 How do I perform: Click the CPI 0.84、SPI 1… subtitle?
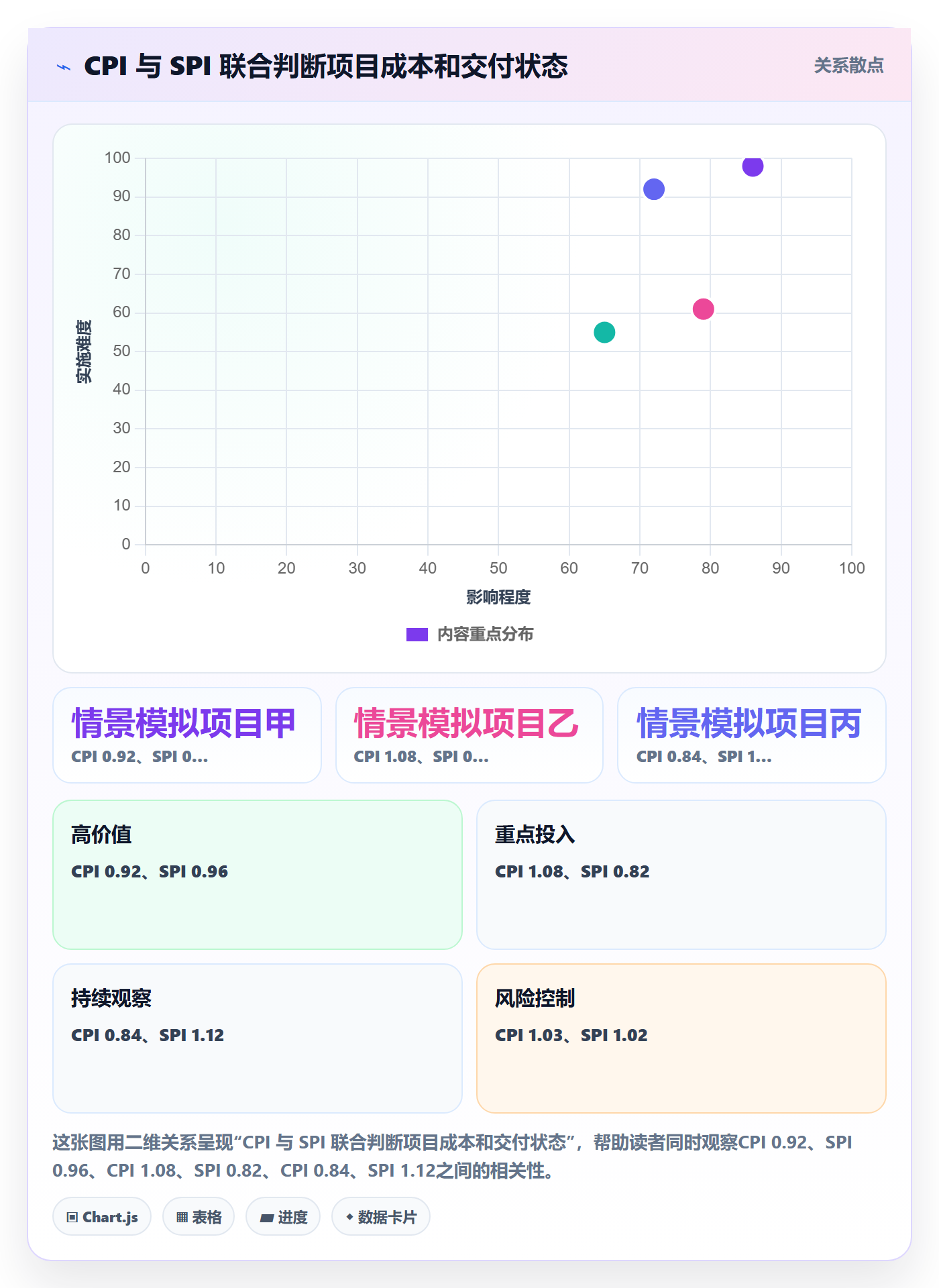click(704, 757)
